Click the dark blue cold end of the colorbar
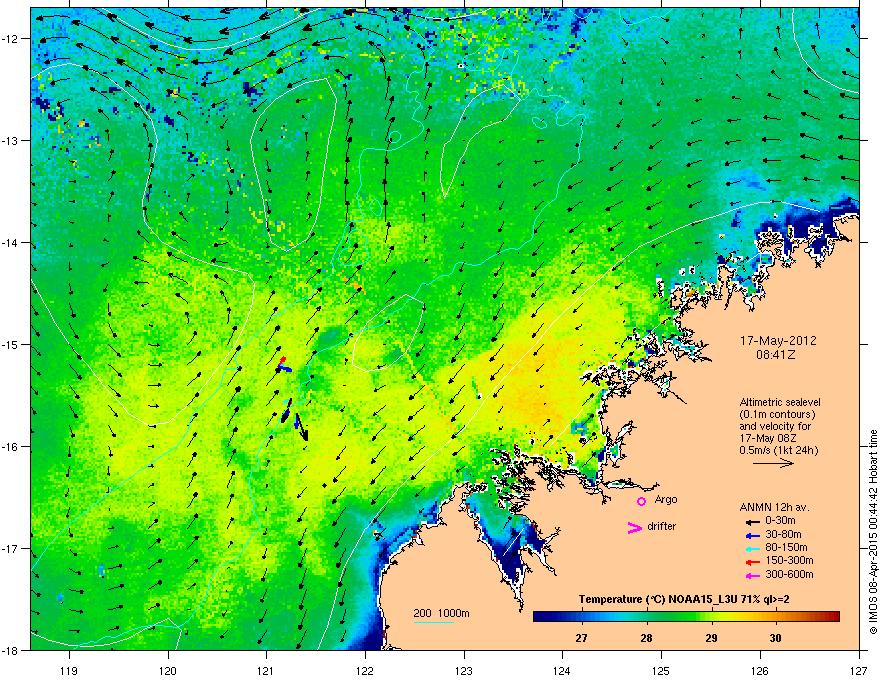 542,617
